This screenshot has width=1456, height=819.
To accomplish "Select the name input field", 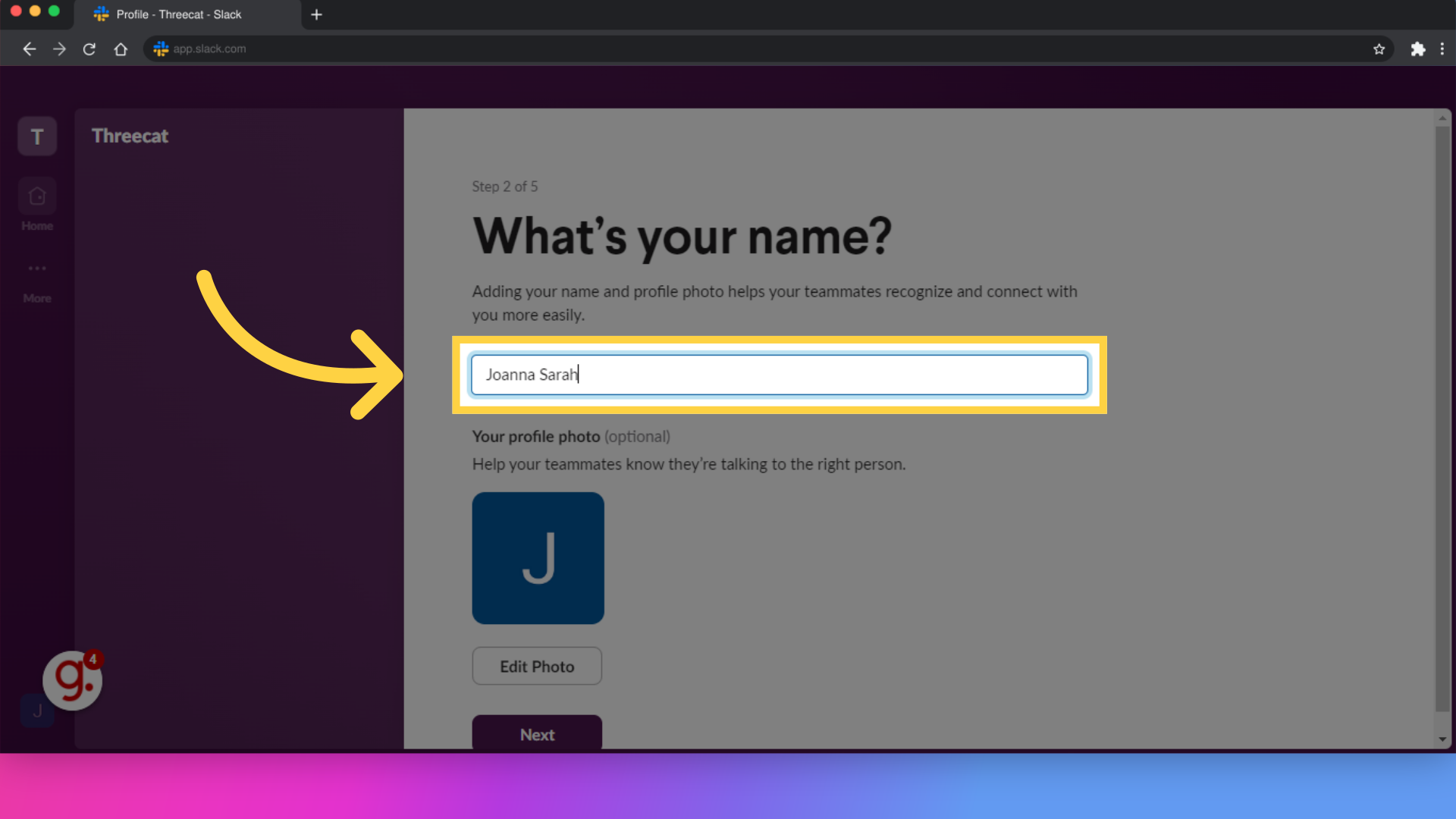I will point(779,374).
